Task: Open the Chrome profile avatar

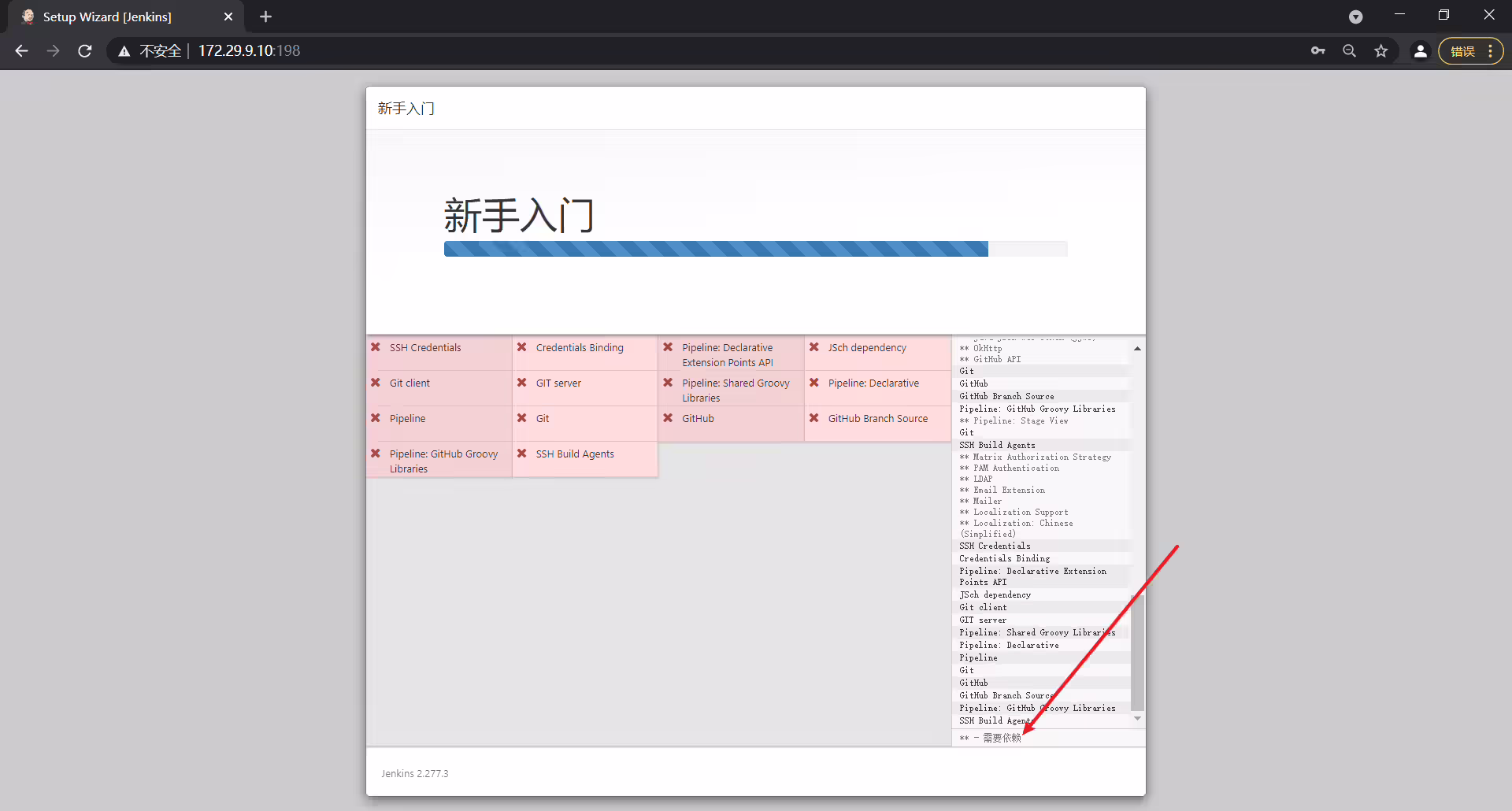Action: click(1421, 51)
